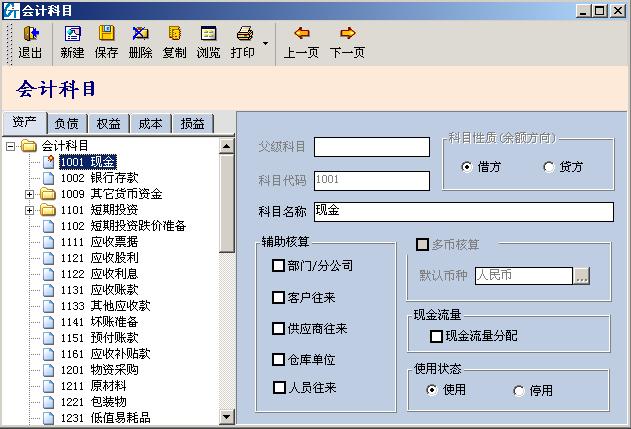Click document icon of 1122 应收利息
Image resolution: width=631 pixels, height=429 pixels.
click(x=49, y=274)
